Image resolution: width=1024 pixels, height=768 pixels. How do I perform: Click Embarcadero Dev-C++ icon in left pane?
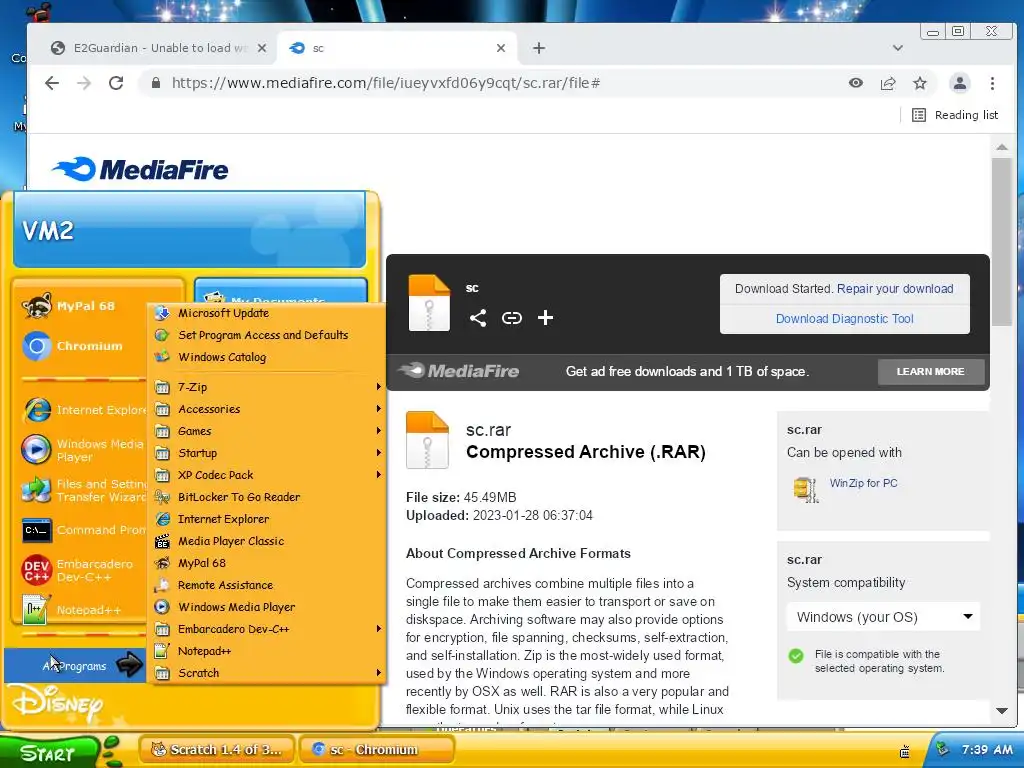[37, 570]
